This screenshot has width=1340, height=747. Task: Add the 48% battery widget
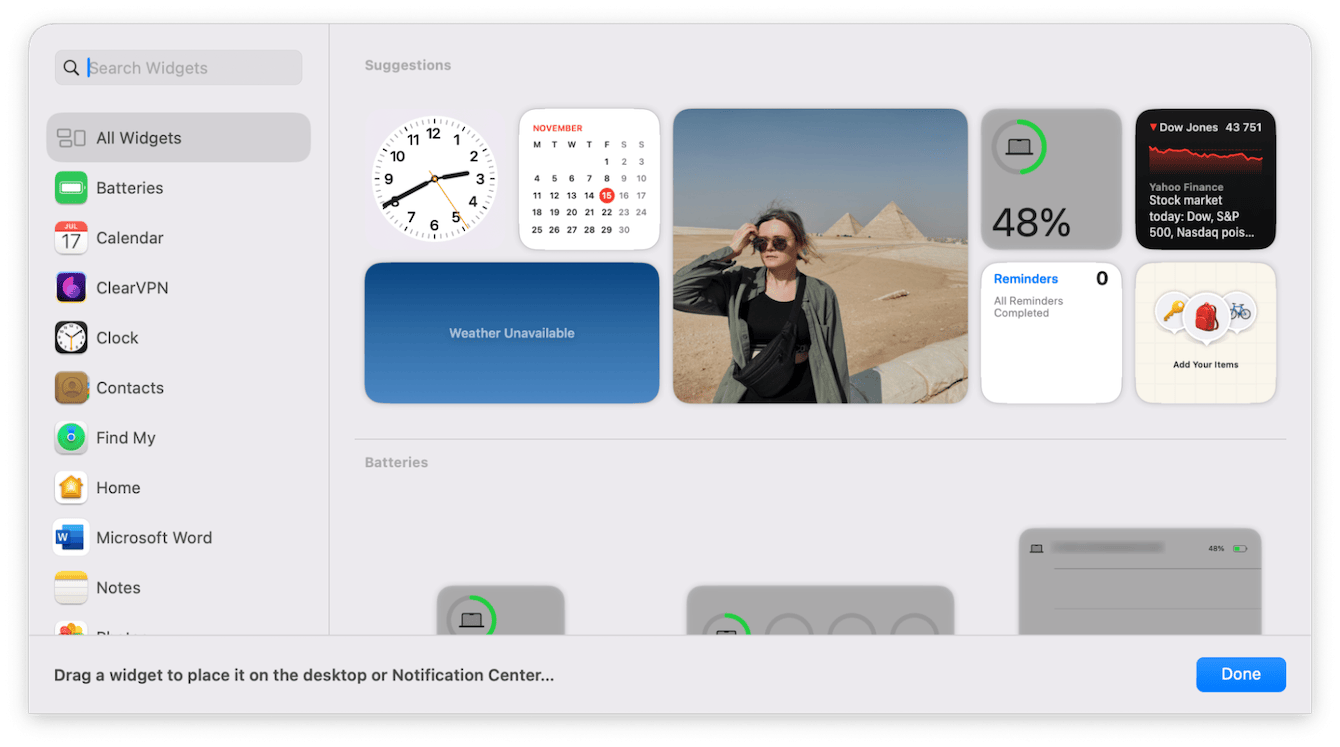point(1051,179)
